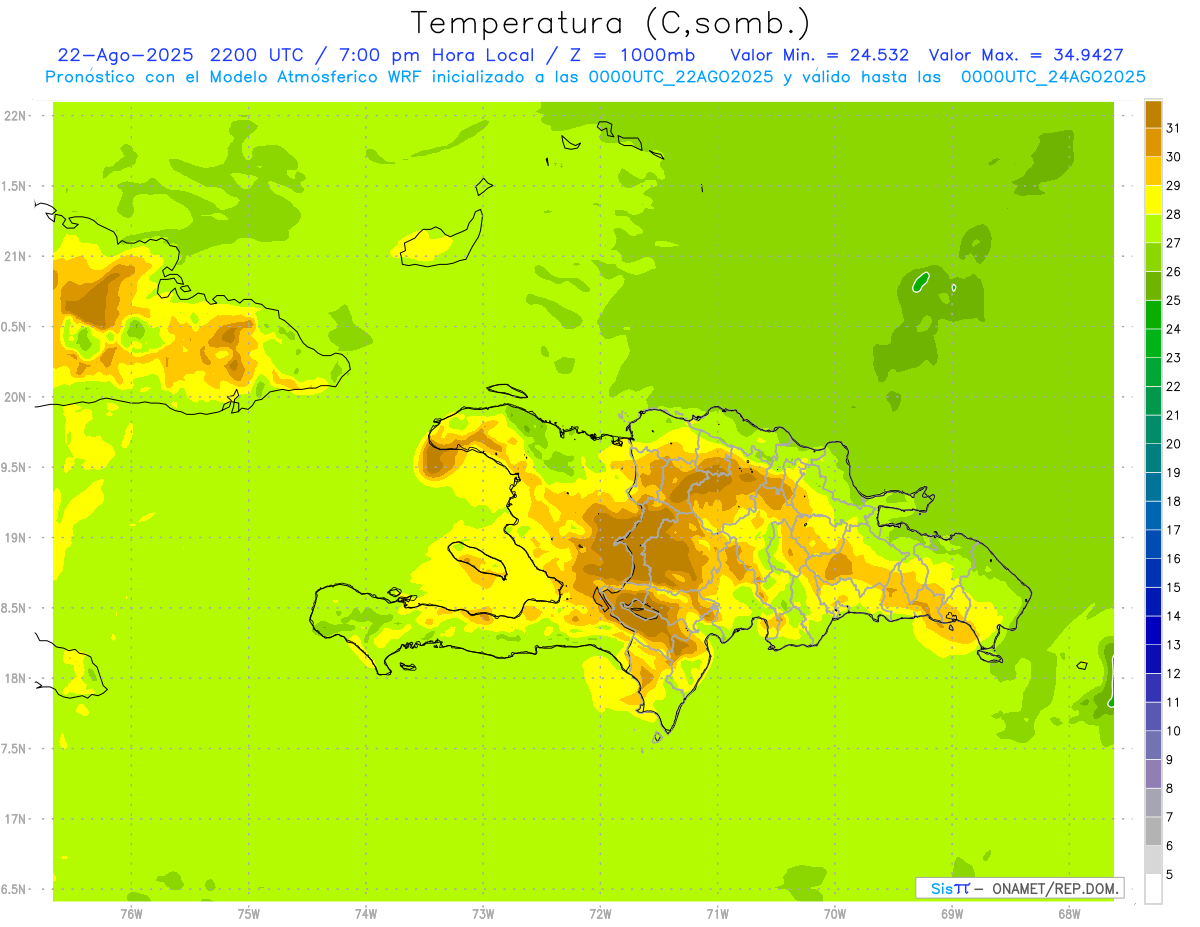This screenshot has height=927, width=1200.
Task: Click the "68W" longitude label
Action: 1069,914
